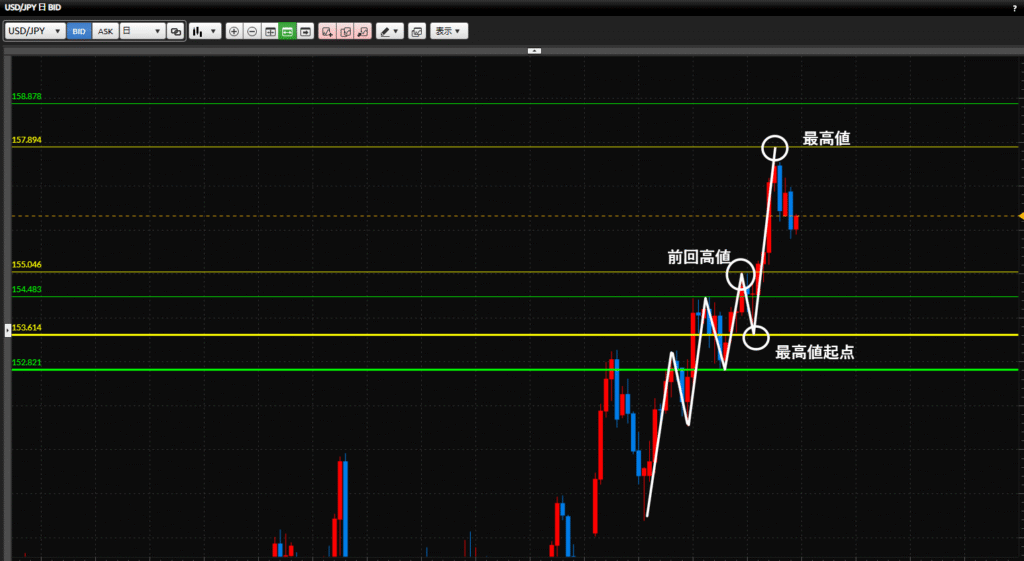This screenshot has width=1024, height=561.
Task: Open the USD/JPY currency pair dropdown
Action: (x=35, y=31)
